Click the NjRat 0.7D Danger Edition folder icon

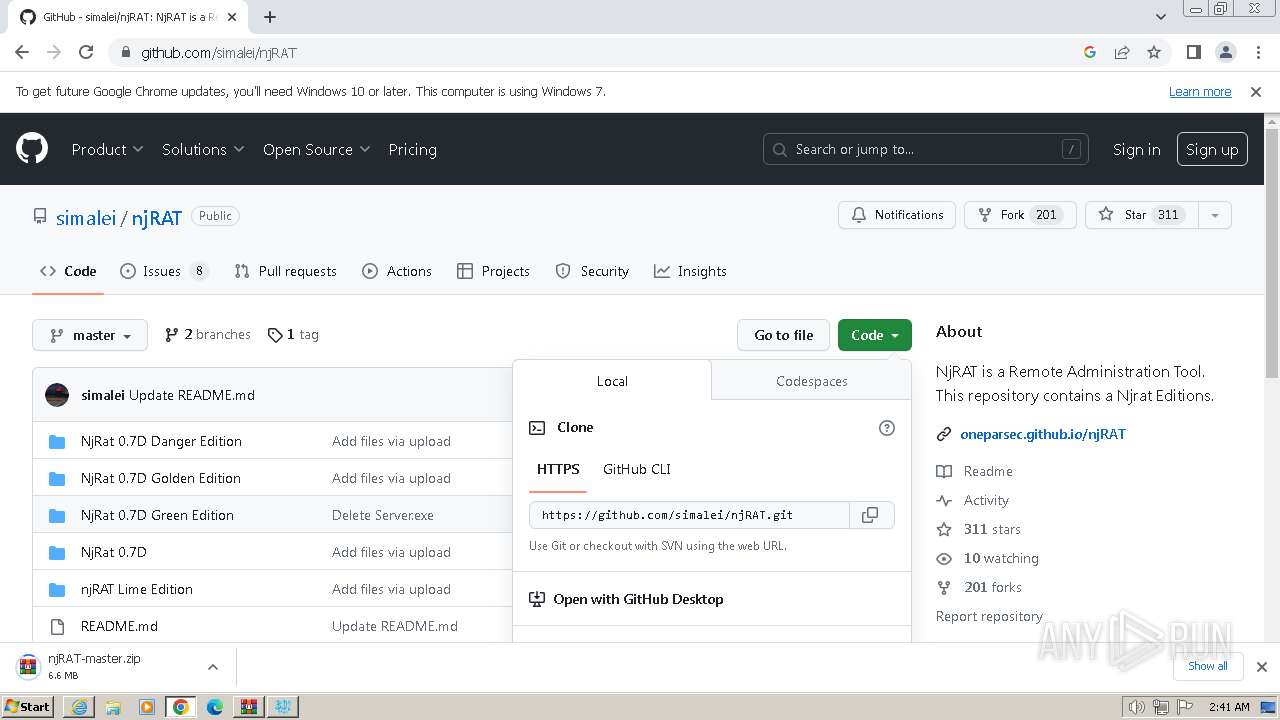[57, 441]
